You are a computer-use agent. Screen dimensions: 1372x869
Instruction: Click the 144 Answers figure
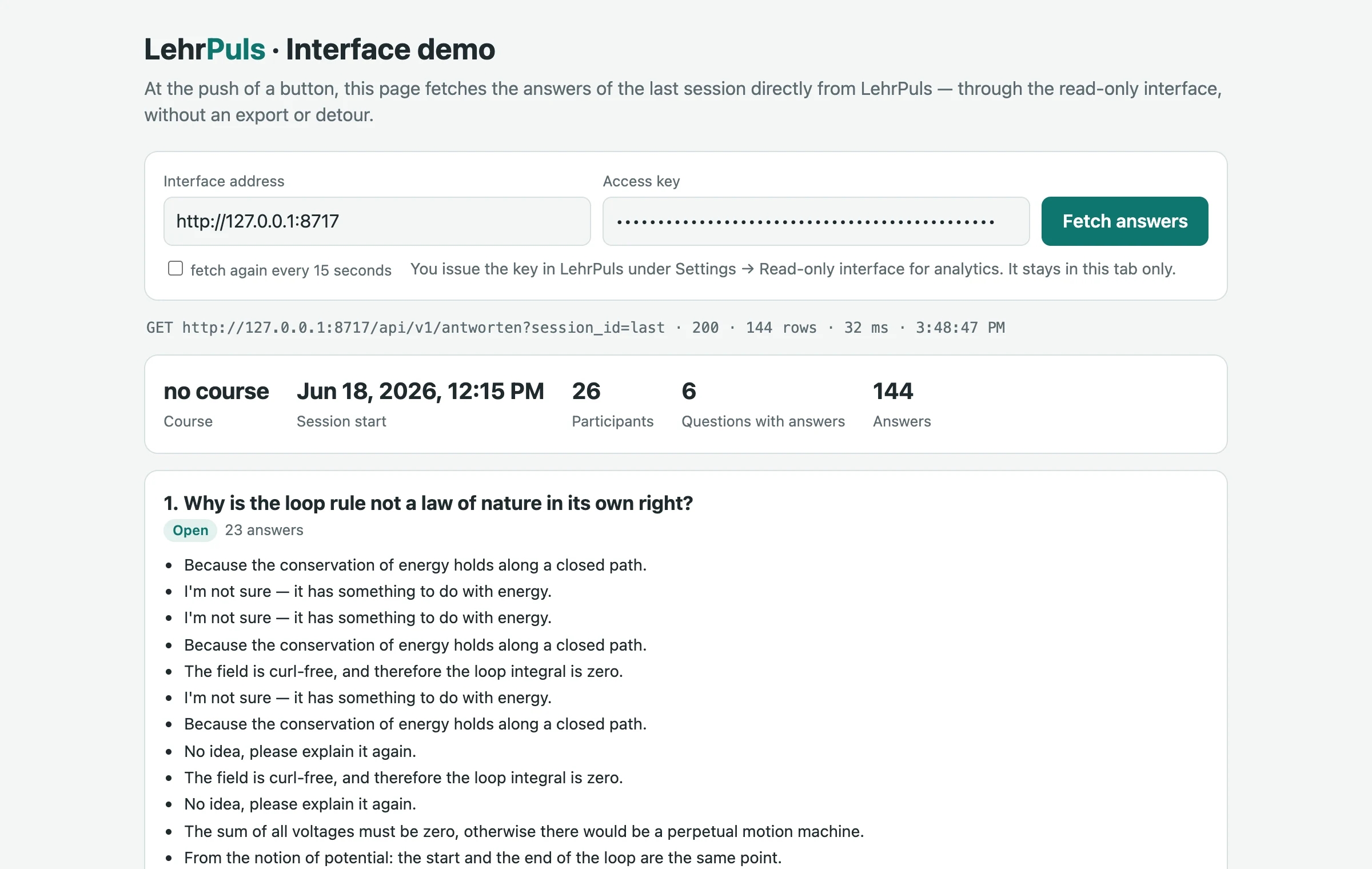pyautogui.click(x=893, y=392)
